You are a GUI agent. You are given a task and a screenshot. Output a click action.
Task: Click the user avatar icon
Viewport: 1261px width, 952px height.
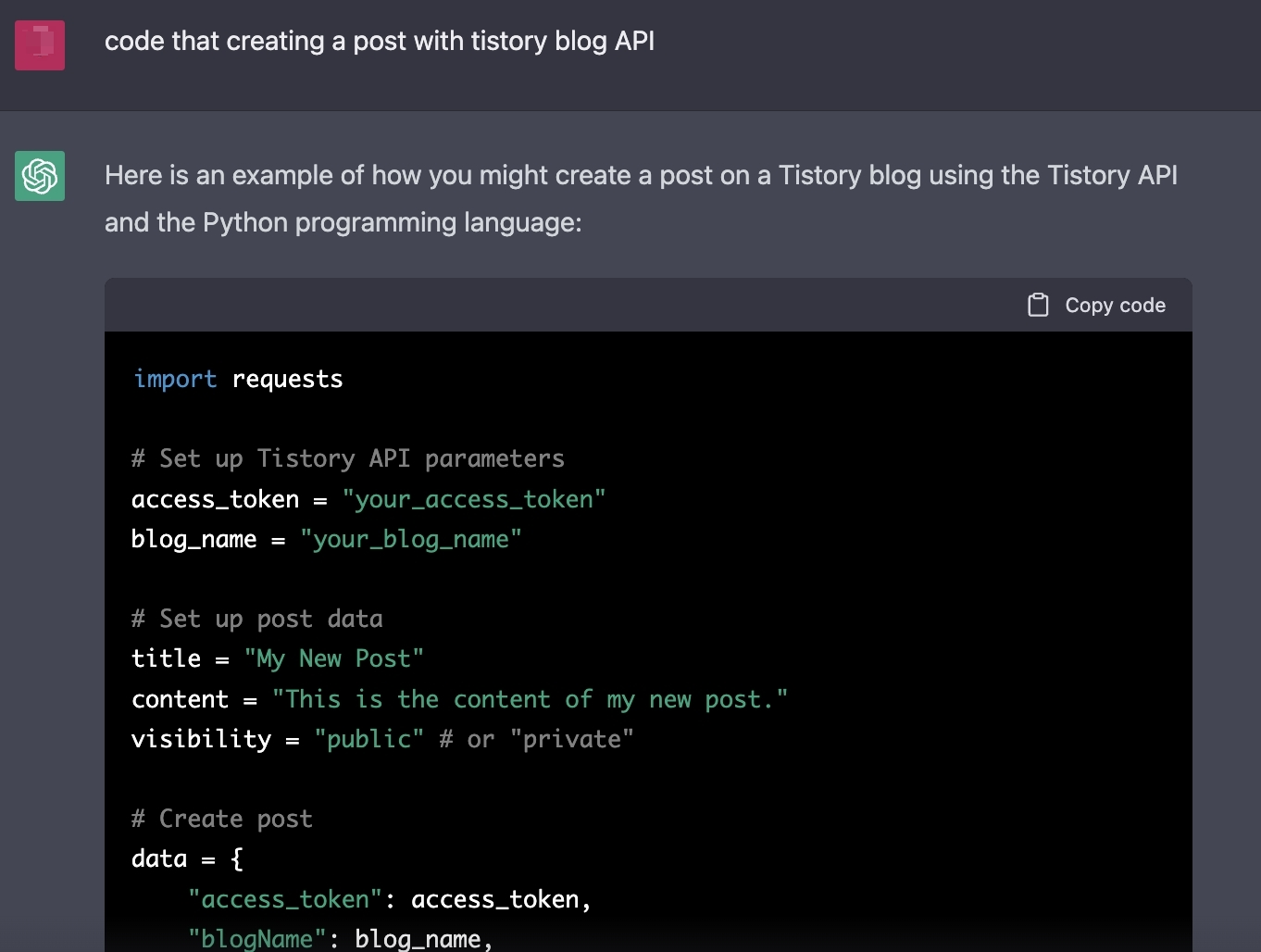(x=40, y=45)
